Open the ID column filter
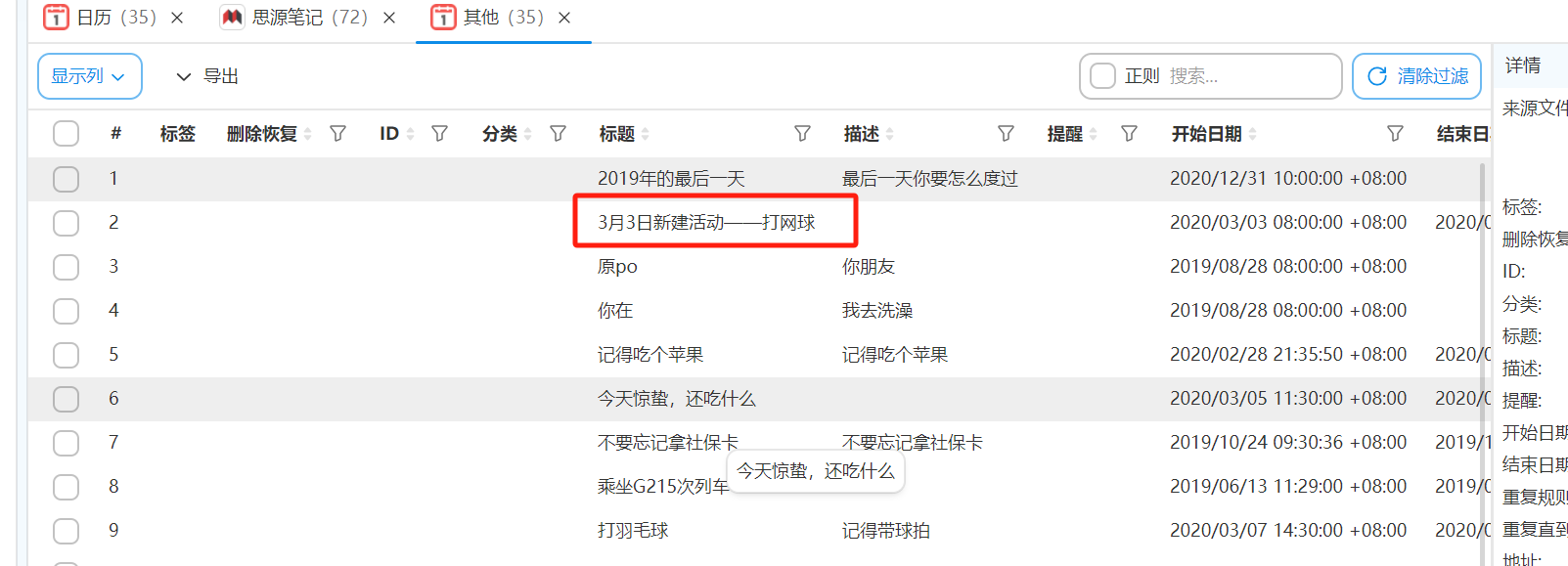This screenshot has height=566, width=1568. [440, 134]
